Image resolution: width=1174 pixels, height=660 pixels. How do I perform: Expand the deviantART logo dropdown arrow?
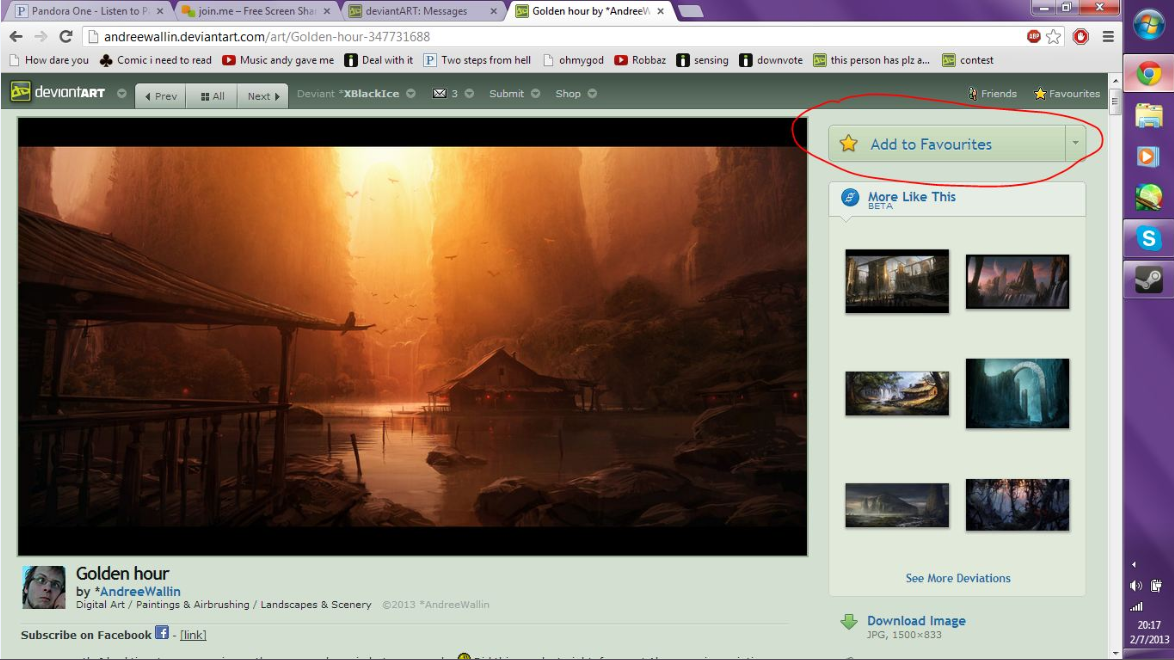point(121,94)
